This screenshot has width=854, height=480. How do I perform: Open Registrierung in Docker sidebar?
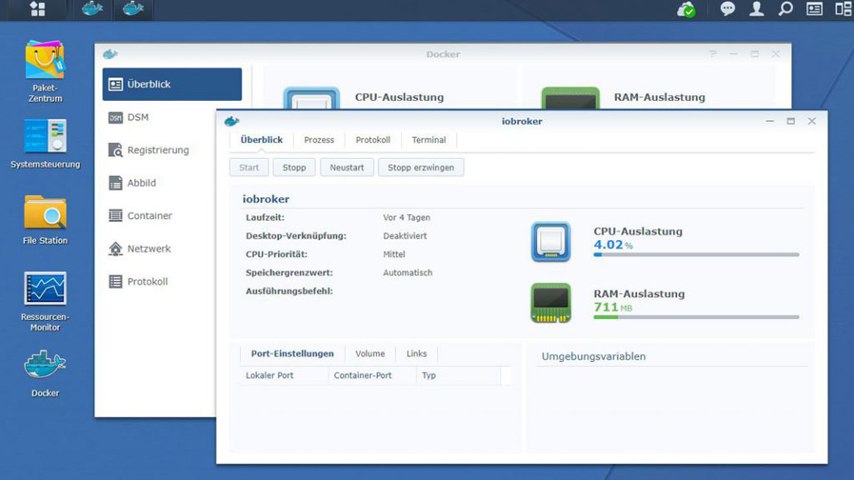(x=159, y=150)
